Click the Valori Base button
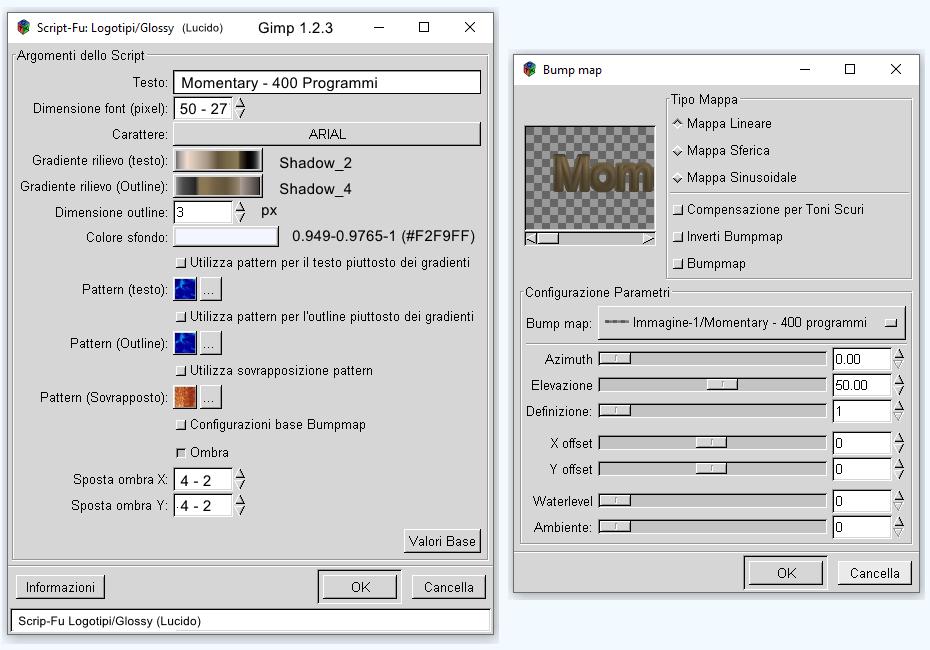930x650 pixels. 442,541
